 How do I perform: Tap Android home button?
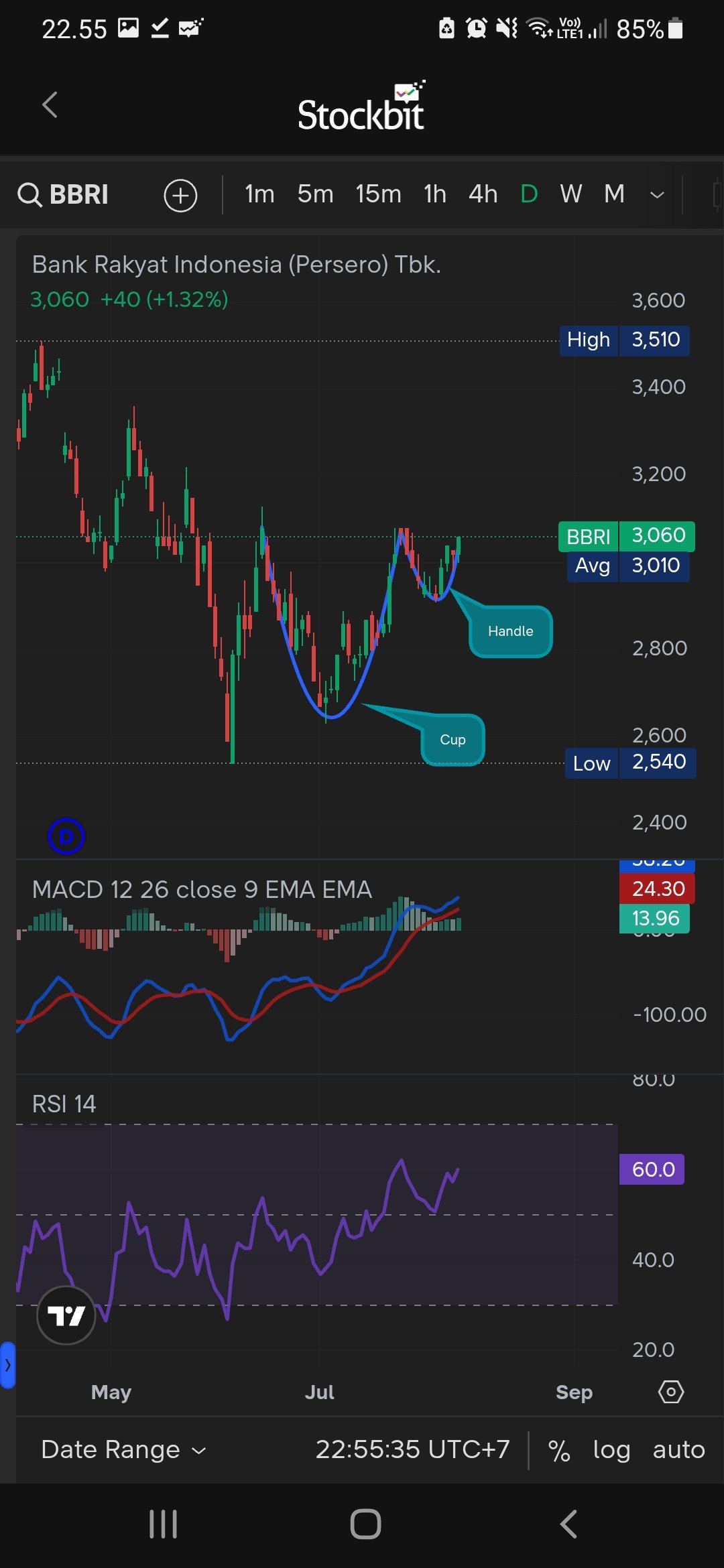coord(365,1524)
